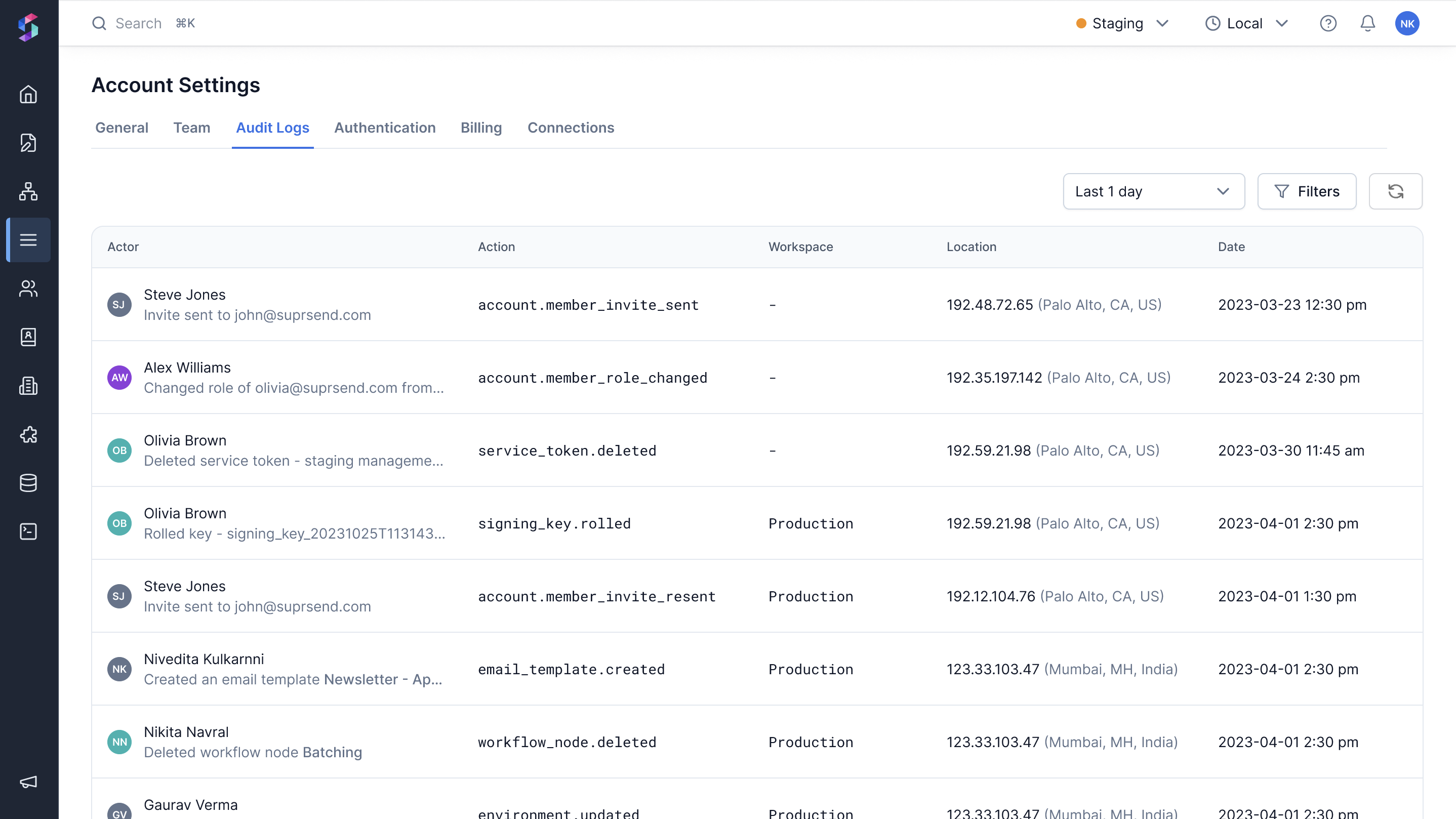Open the workflows hierarchy sidebar icon

[28, 192]
